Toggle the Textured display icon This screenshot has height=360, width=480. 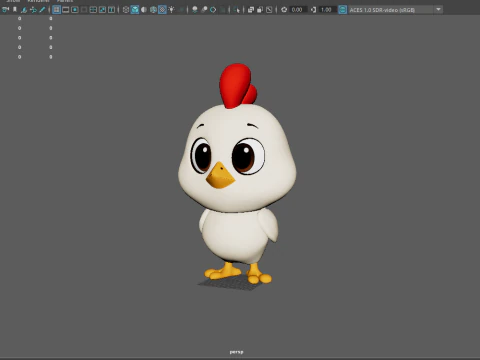click(x=162, y=10)
